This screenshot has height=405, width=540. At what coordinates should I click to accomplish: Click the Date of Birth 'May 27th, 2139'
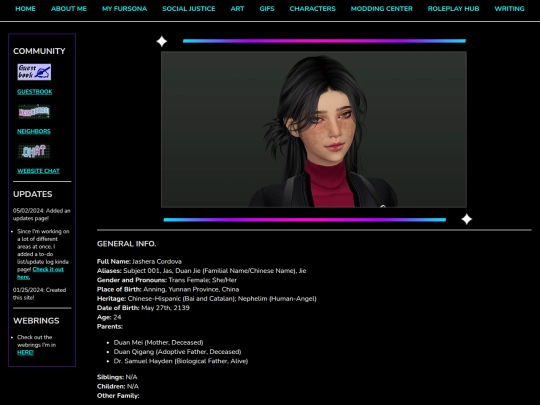[x=143, y=308]
